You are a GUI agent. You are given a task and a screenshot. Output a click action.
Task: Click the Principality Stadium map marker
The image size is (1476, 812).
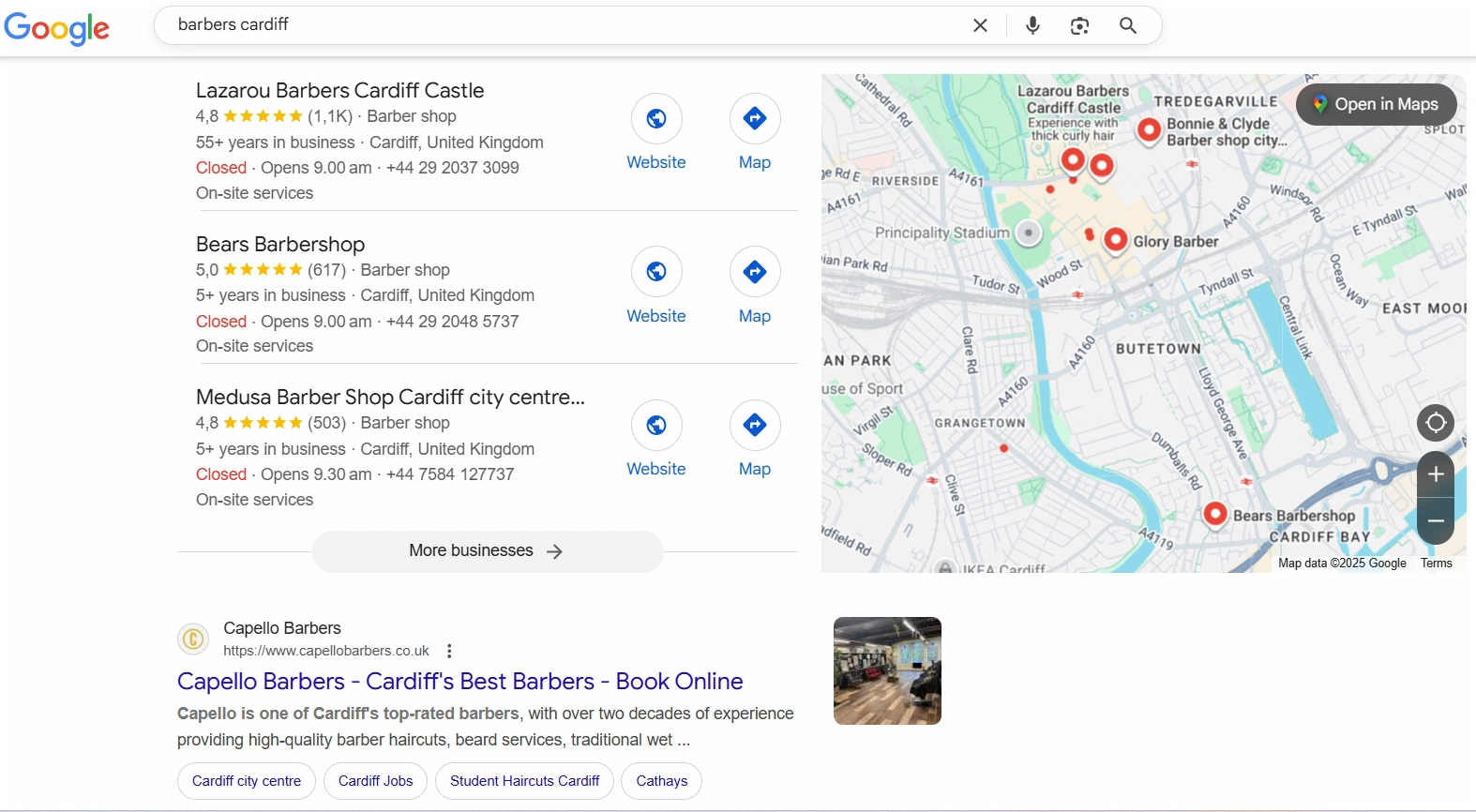[x=1029, y=233]
